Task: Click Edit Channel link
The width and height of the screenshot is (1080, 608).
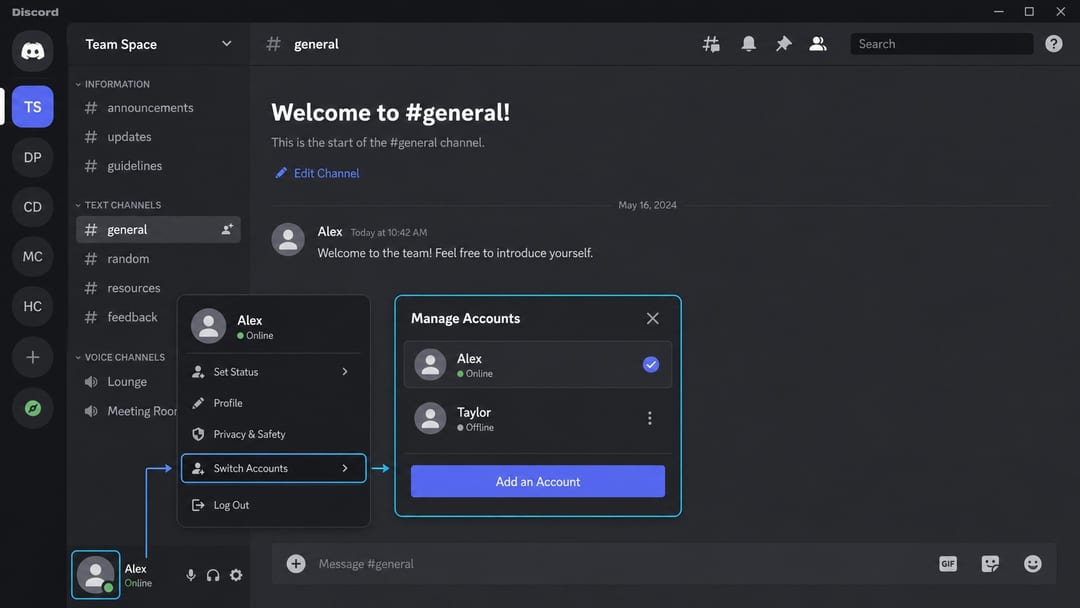Action: tap(318, 173)
